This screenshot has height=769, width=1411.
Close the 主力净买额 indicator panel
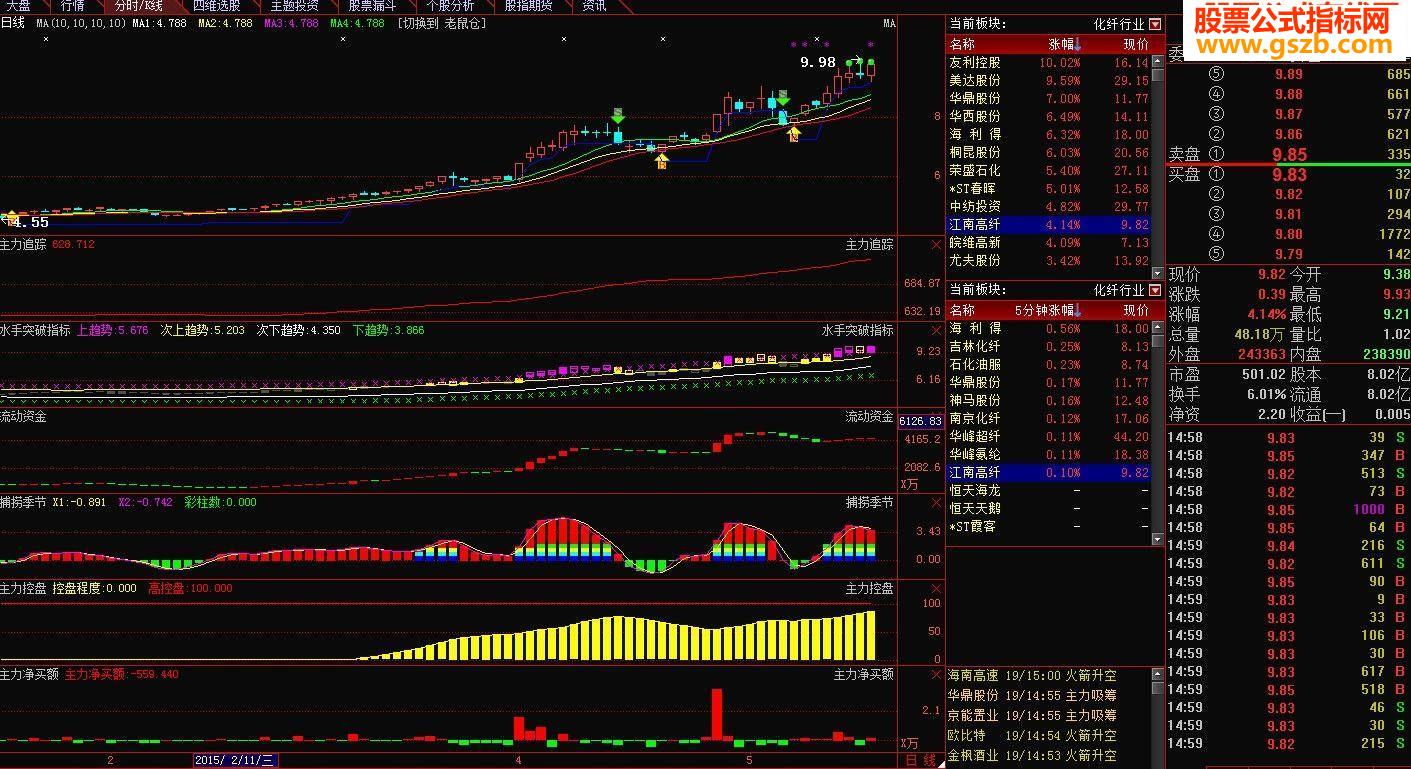(x=935, y=674)
